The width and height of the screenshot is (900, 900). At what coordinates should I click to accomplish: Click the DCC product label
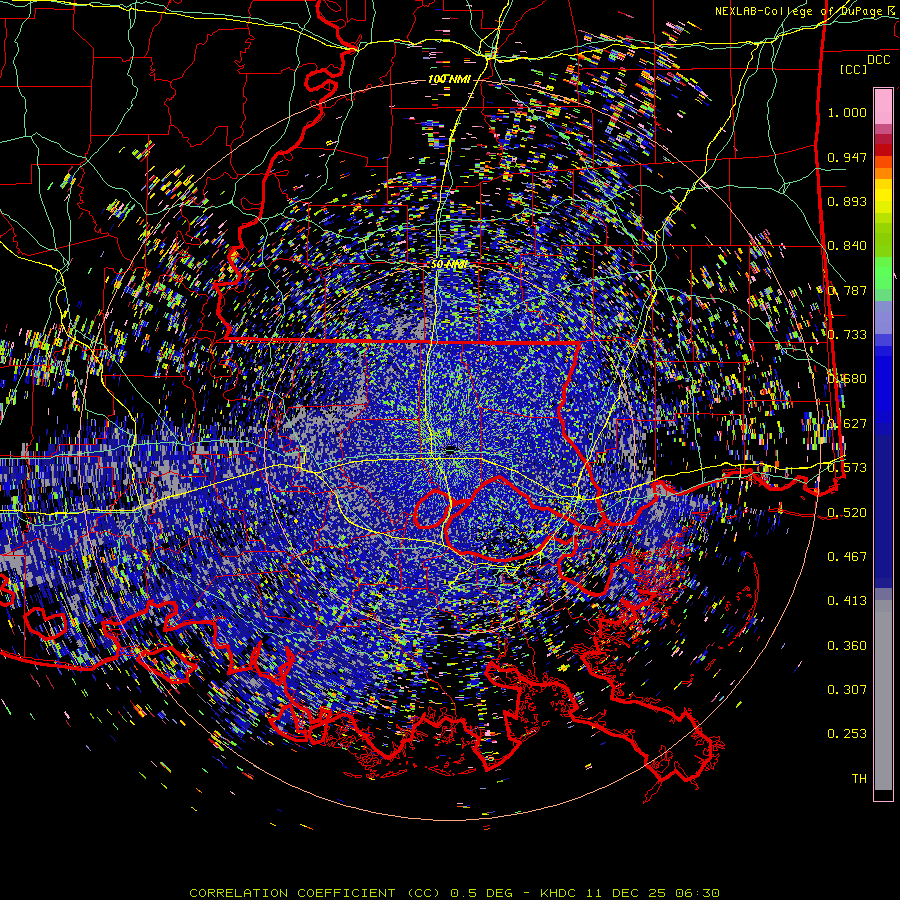[x=878, y=60]
